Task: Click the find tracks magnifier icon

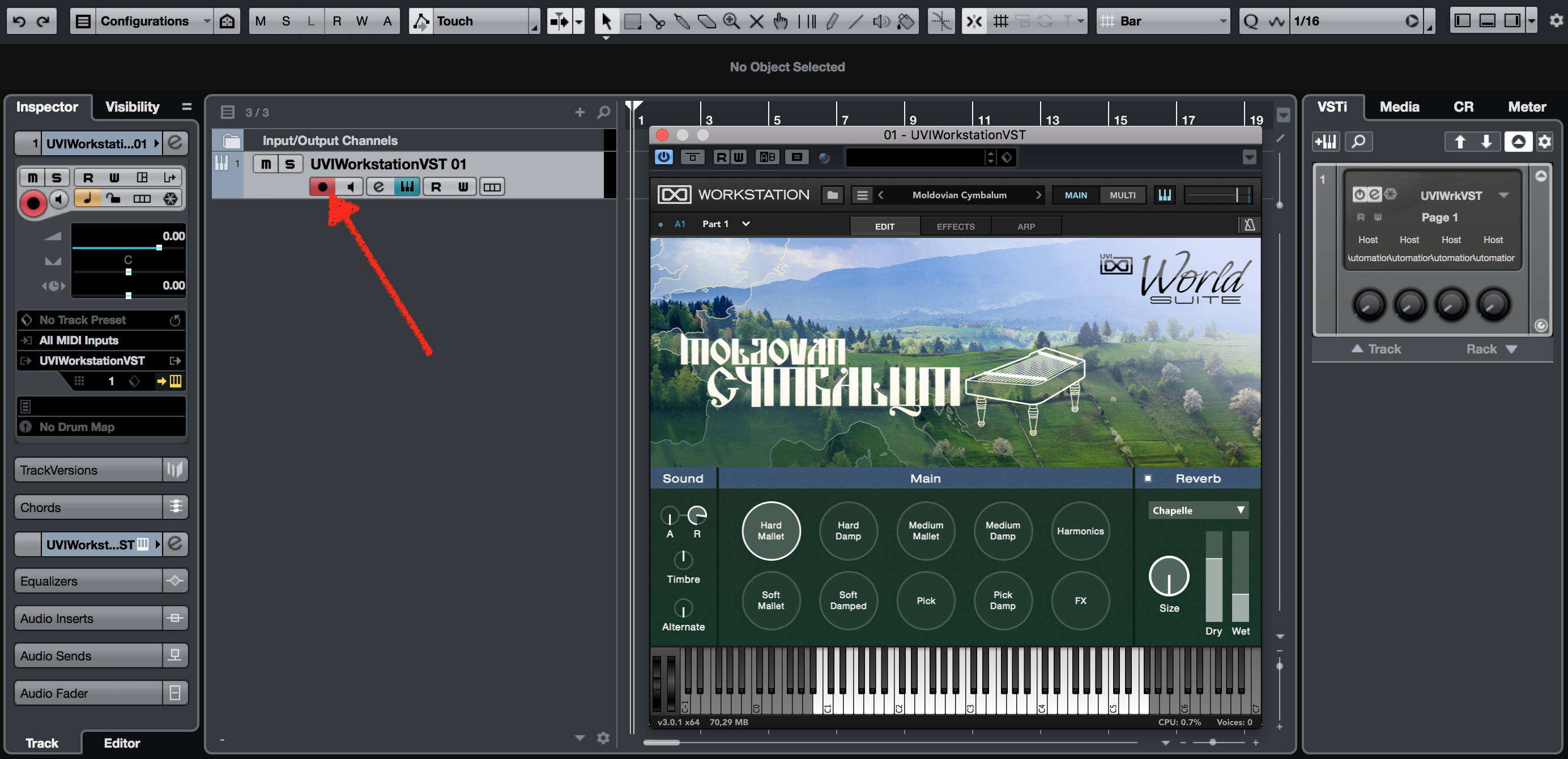Action: 603,112
